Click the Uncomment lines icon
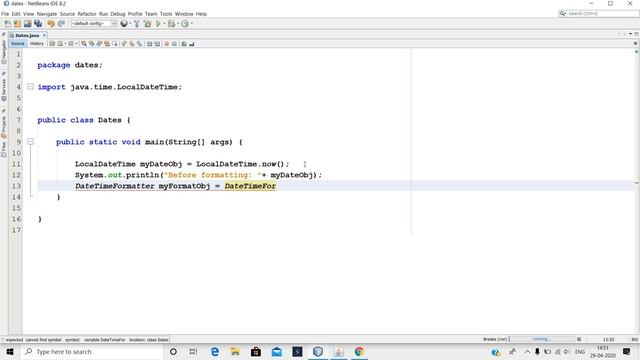Image resolution: width=640 pixels, height=360 pixels. [191, 44]
